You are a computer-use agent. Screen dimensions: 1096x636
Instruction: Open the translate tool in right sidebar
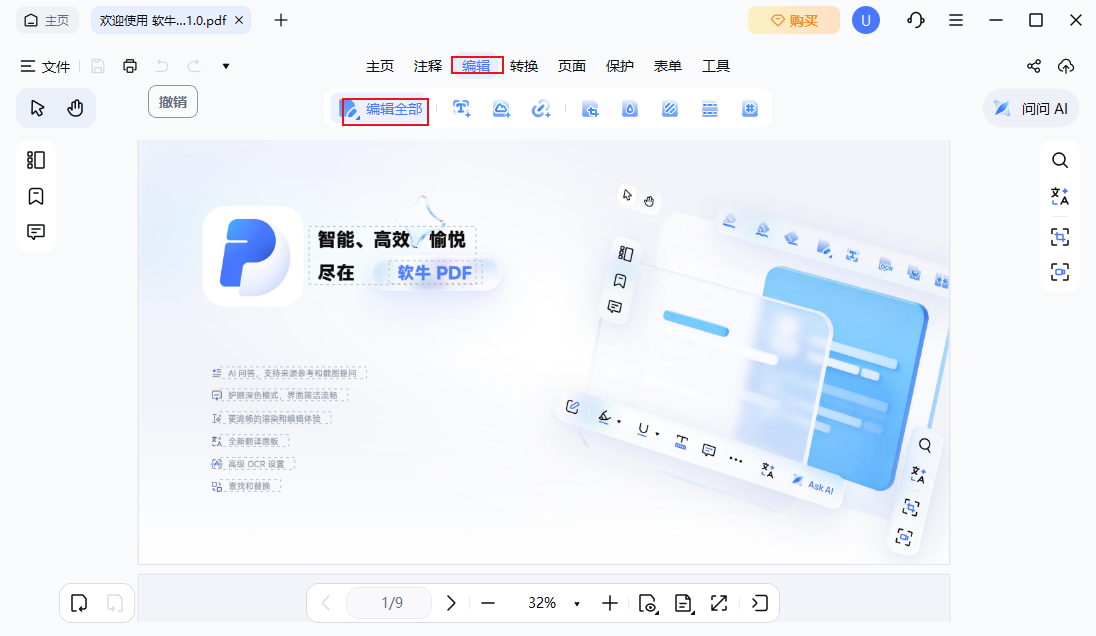(1060, 196)
